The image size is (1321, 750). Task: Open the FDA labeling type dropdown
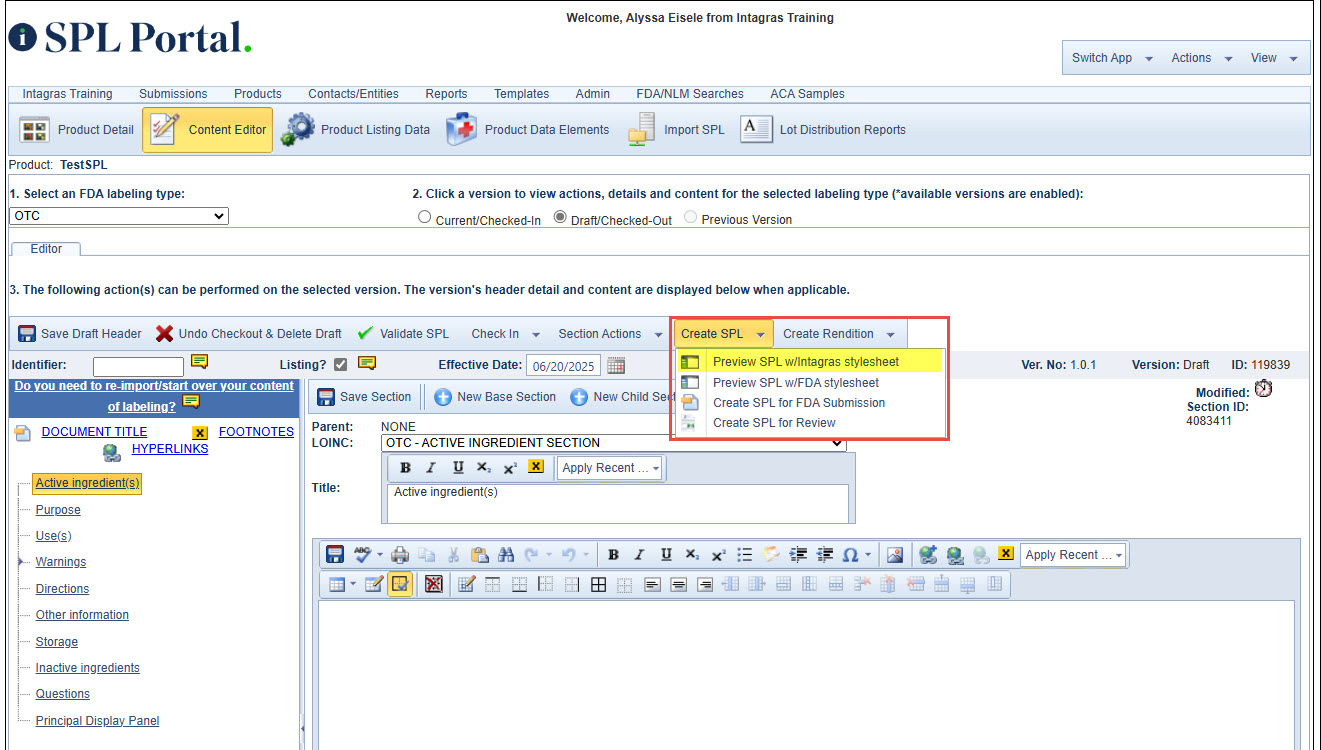click(119, 216)
